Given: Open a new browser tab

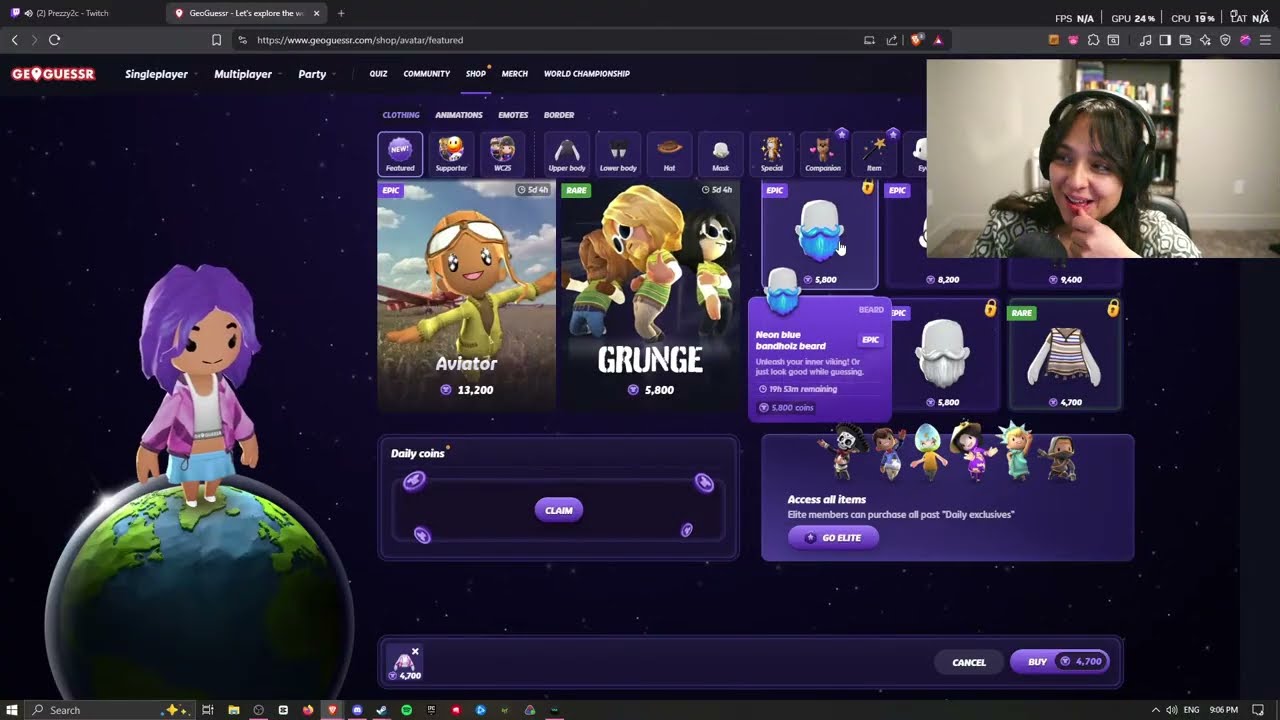Looking at the screenshot, I should pyautogui.click(x=341, y=13).
